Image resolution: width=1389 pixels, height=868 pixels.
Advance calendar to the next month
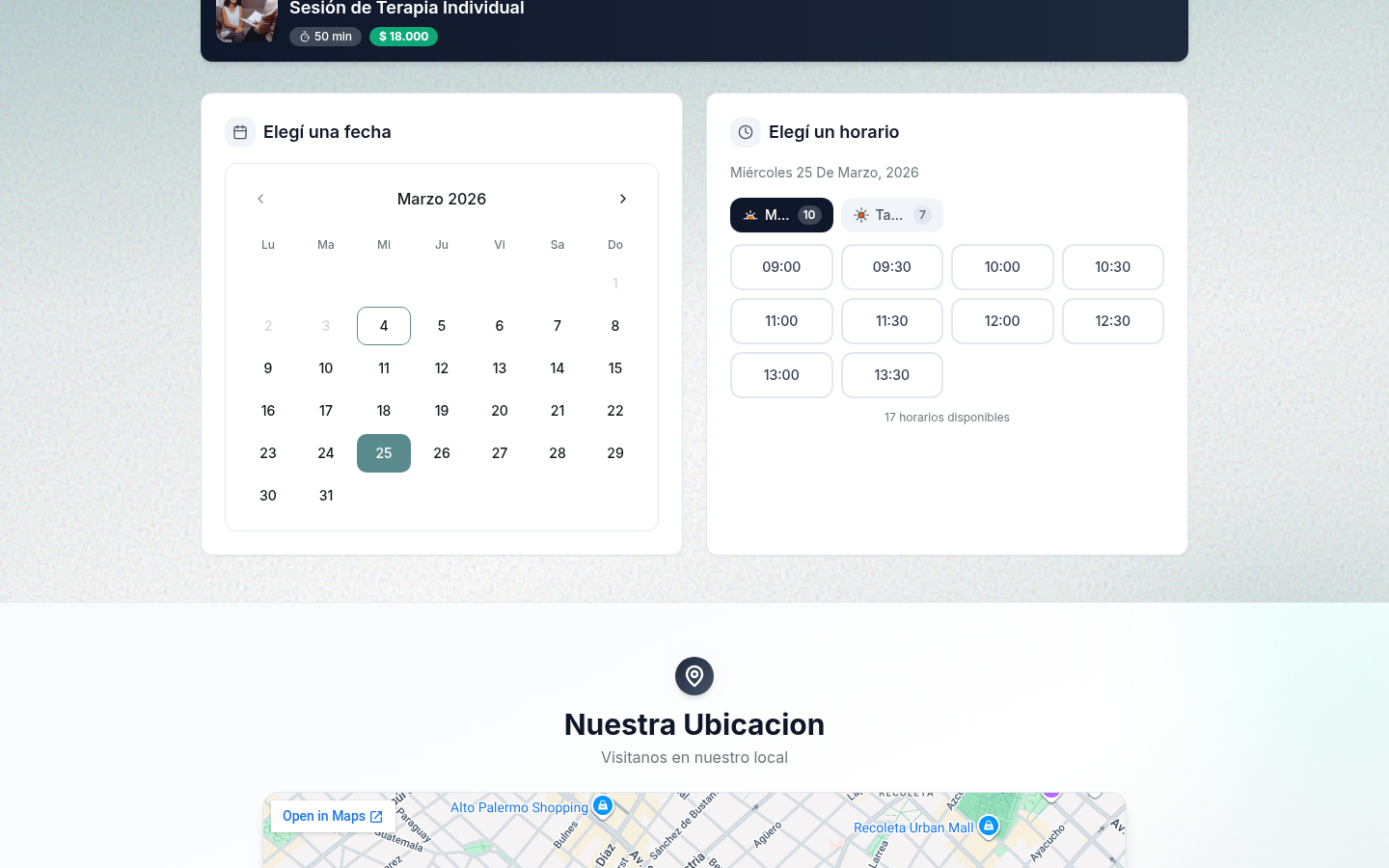coord(622,199)
